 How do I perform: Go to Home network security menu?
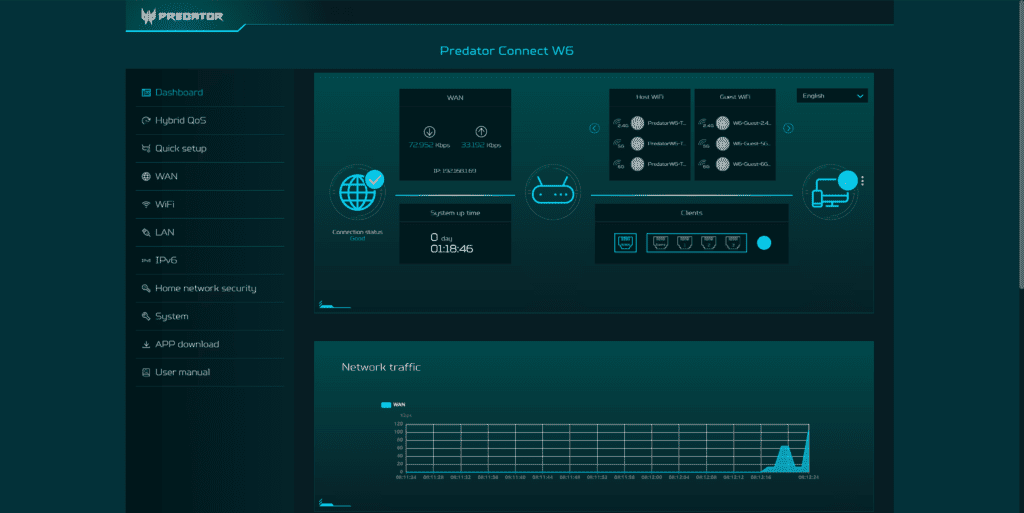point(205,288)
